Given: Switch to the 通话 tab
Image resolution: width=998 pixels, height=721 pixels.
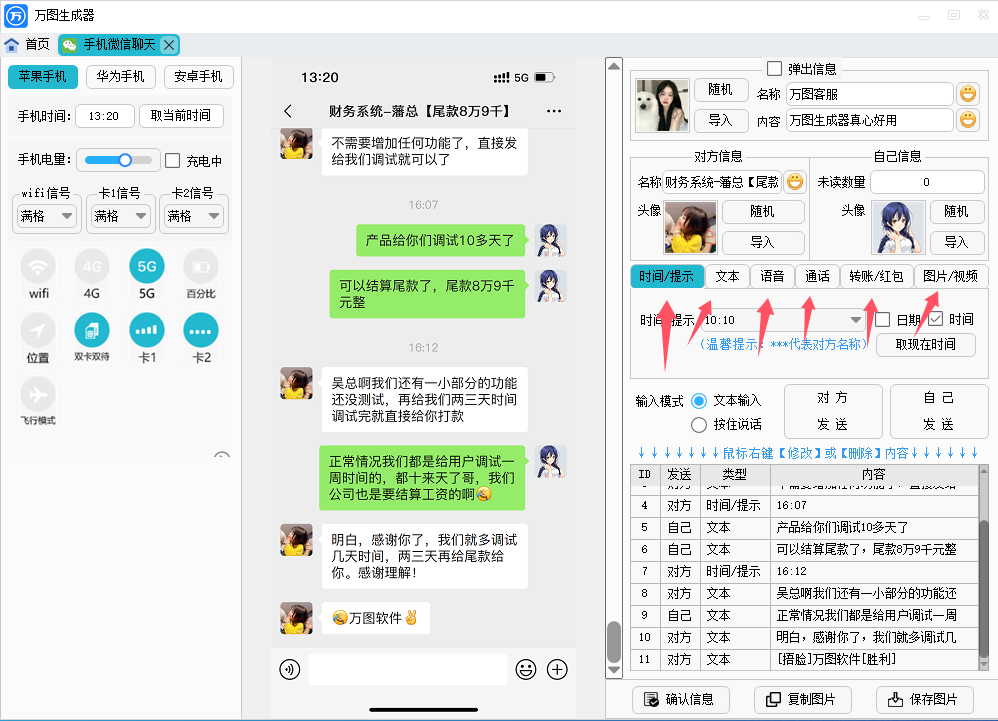Looking at the screenshot, I should 817,276.
